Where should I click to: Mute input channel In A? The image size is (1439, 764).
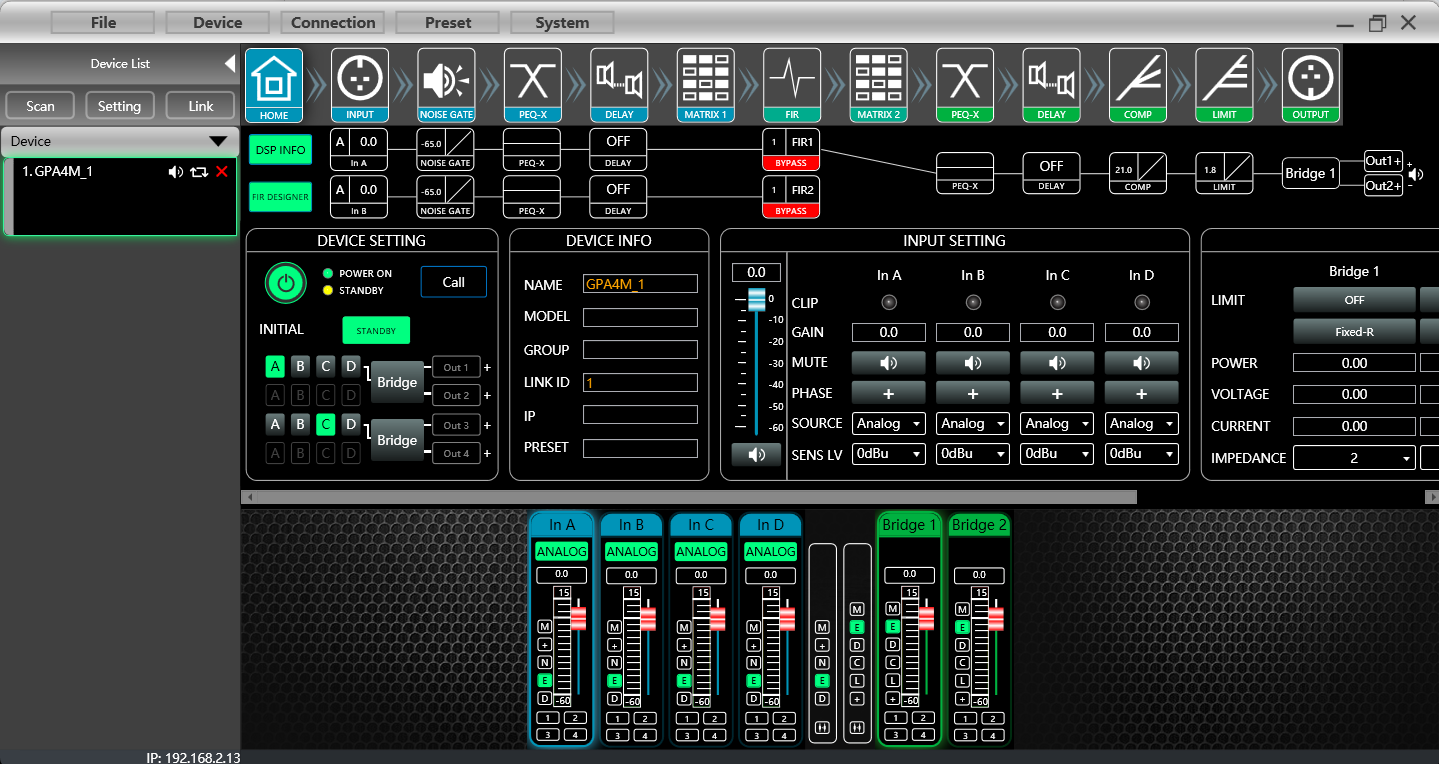point(888,362)
